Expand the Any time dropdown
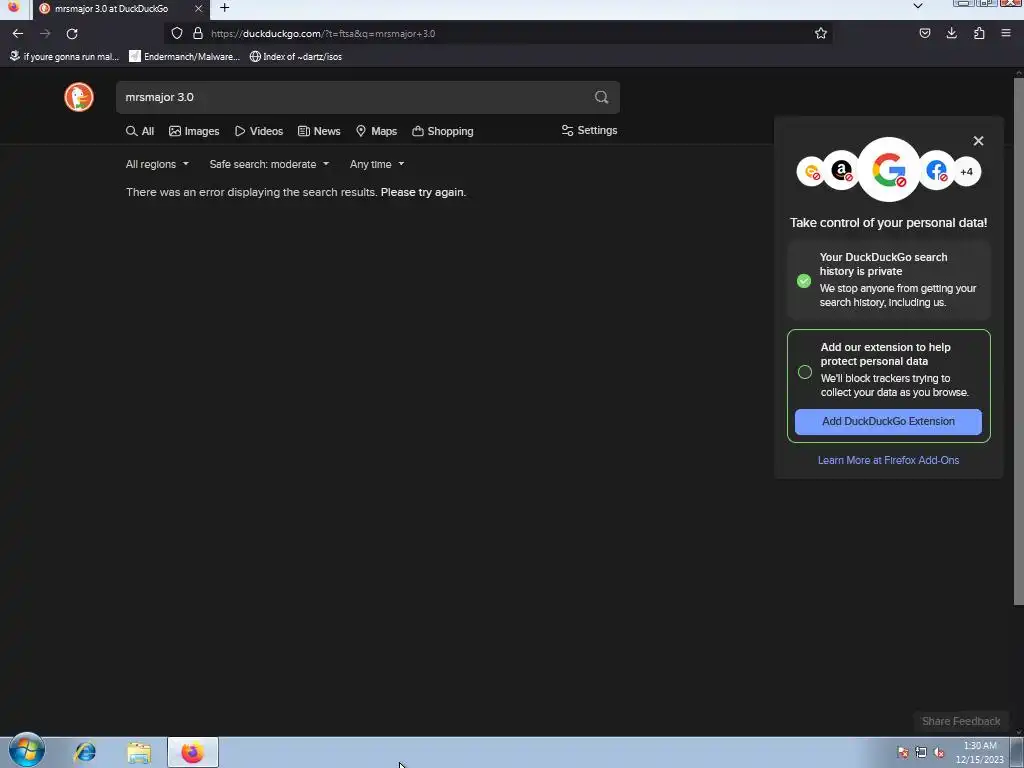The height and width of the screenshot is (768, 1024). [x=377, y=165]
